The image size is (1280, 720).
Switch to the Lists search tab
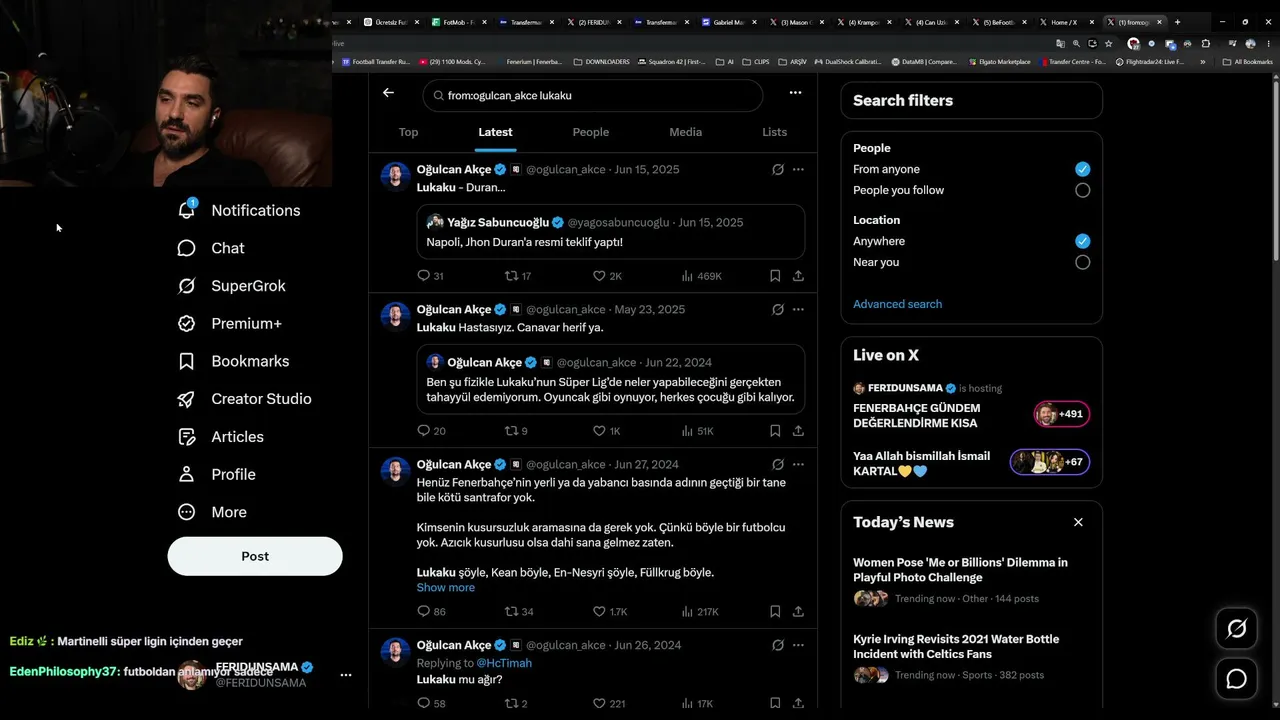(774, 132)
